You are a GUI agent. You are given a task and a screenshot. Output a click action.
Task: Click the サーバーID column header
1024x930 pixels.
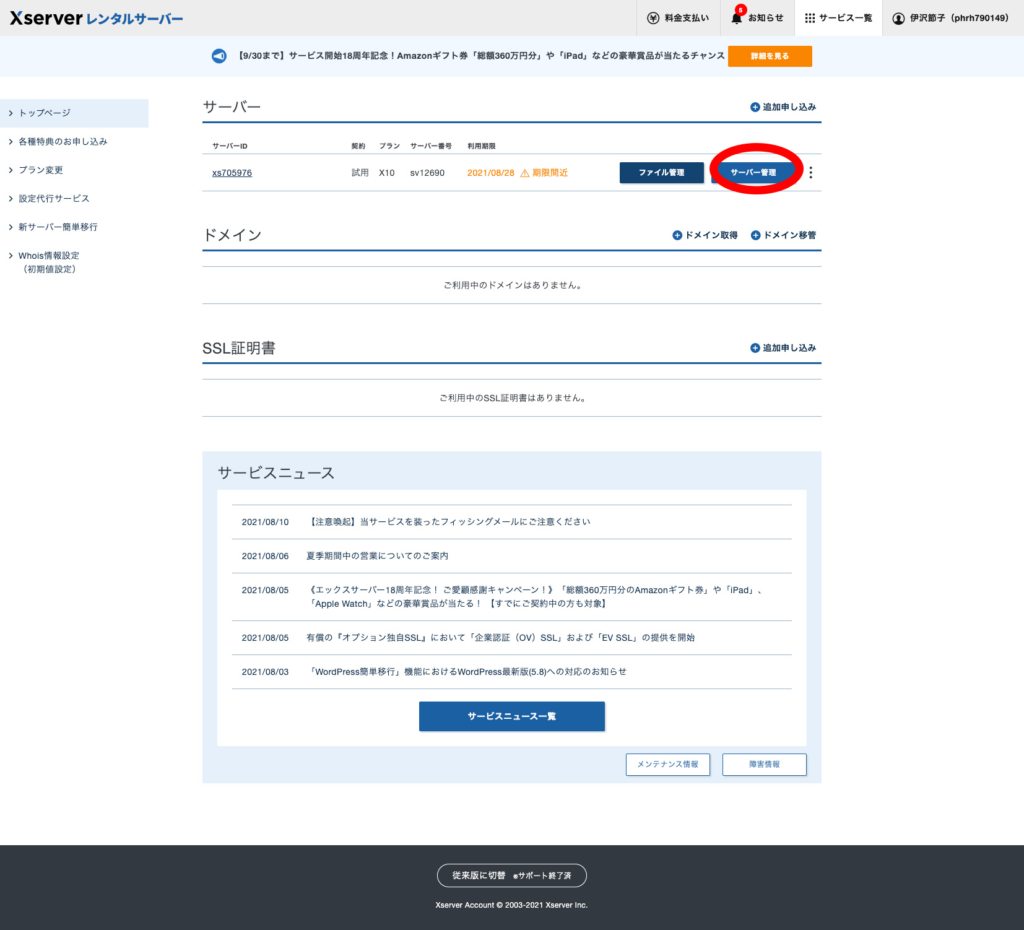(x=230, y=146)
